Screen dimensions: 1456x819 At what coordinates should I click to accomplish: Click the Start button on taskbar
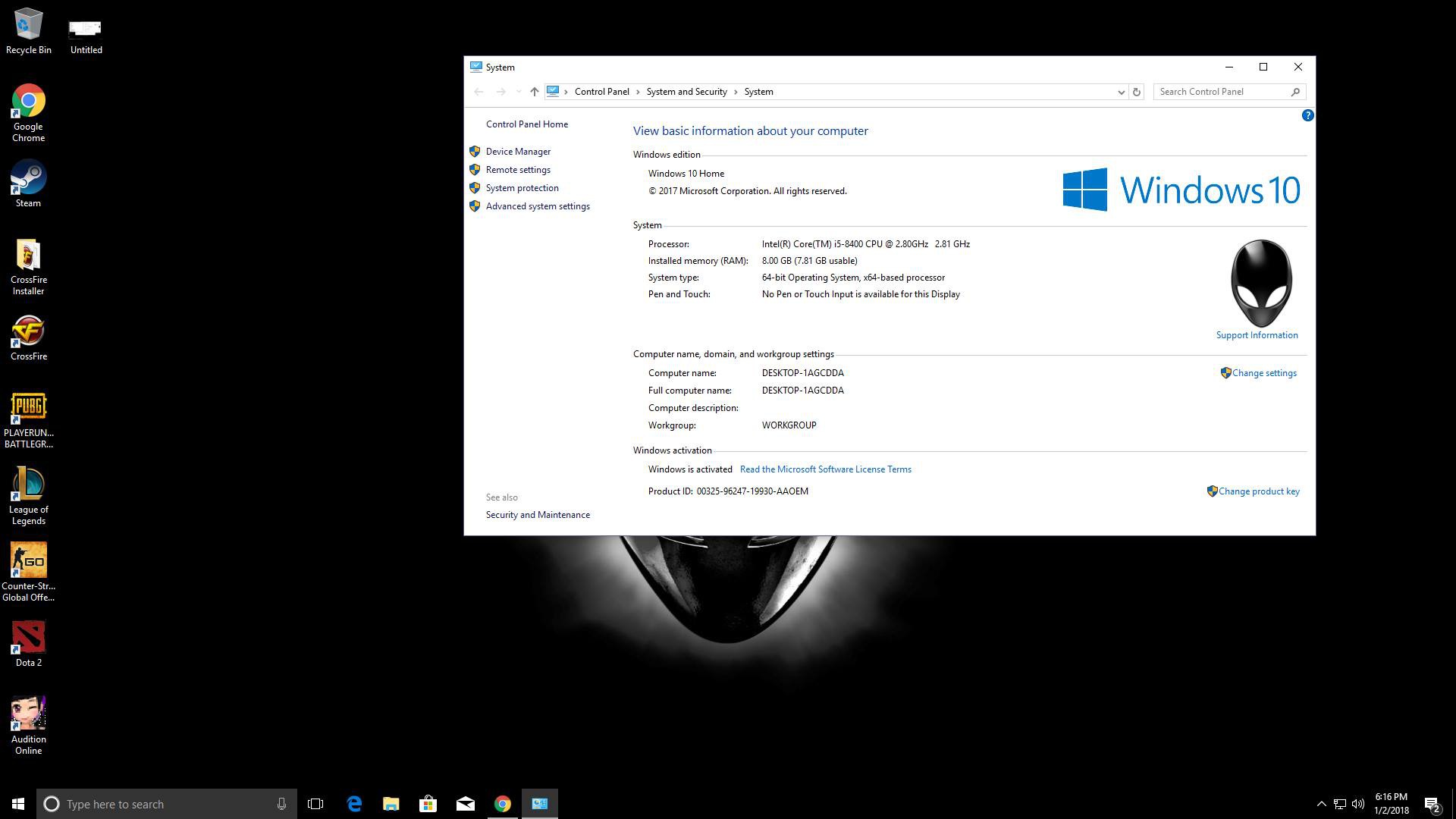(x=18, y=804)
